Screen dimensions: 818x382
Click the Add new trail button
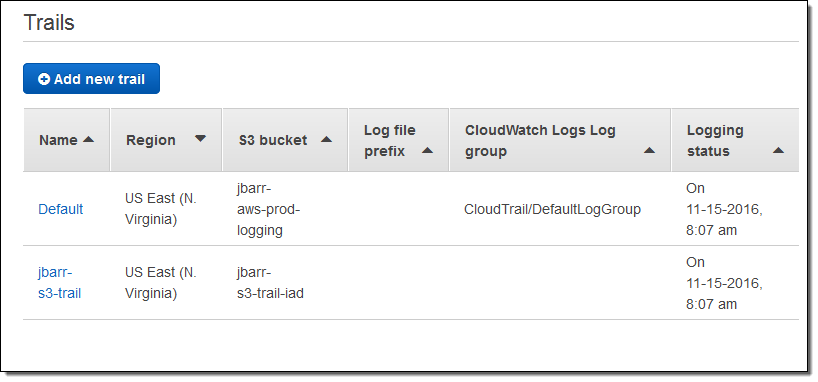click(x=91, y=79)
